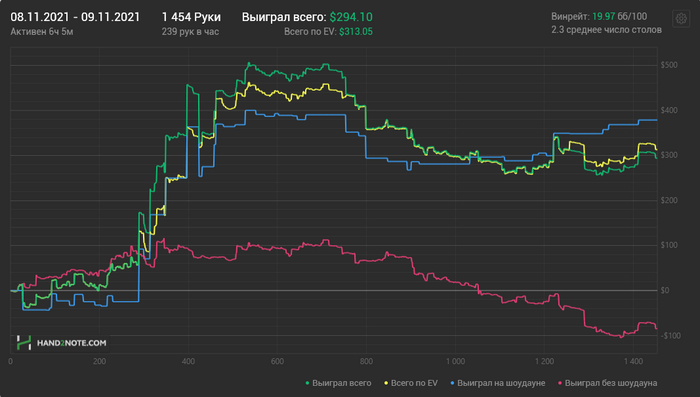This screenshot has height=397, width=700.
Task: Toggle the blue 'Выиграл на шоудауне' legend series
Action: pos(497,383)
